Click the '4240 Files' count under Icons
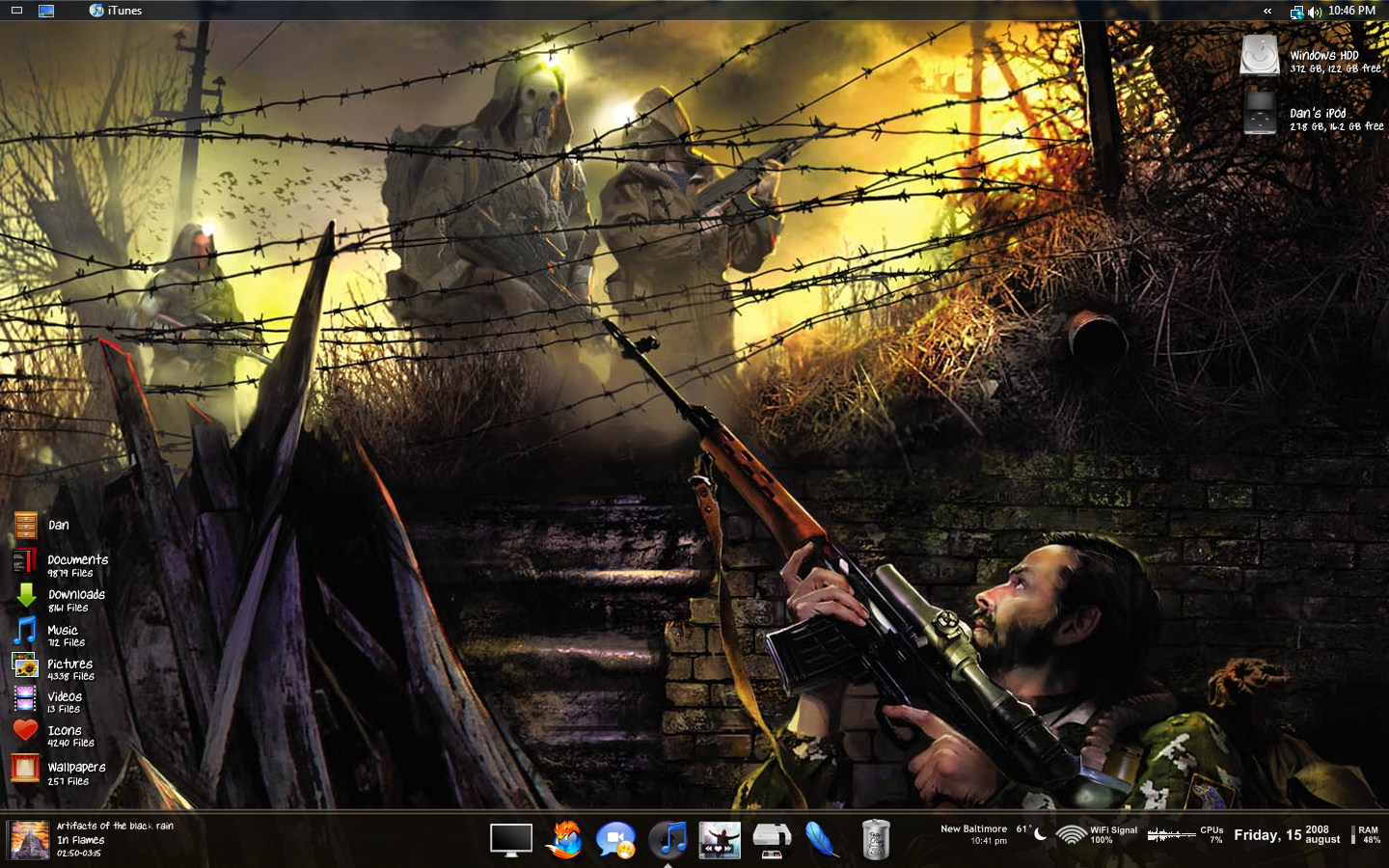Viewport: 1389px width, 868px height. click(x=70, y=743)
